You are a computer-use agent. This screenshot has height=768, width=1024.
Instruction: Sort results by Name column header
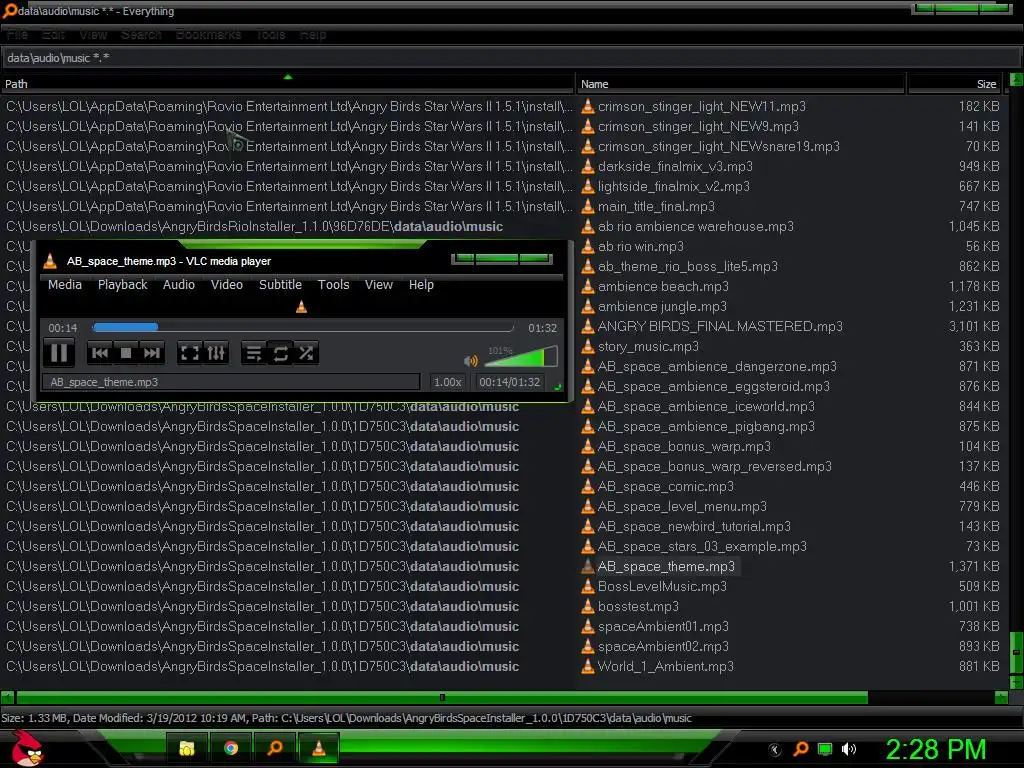741,84
